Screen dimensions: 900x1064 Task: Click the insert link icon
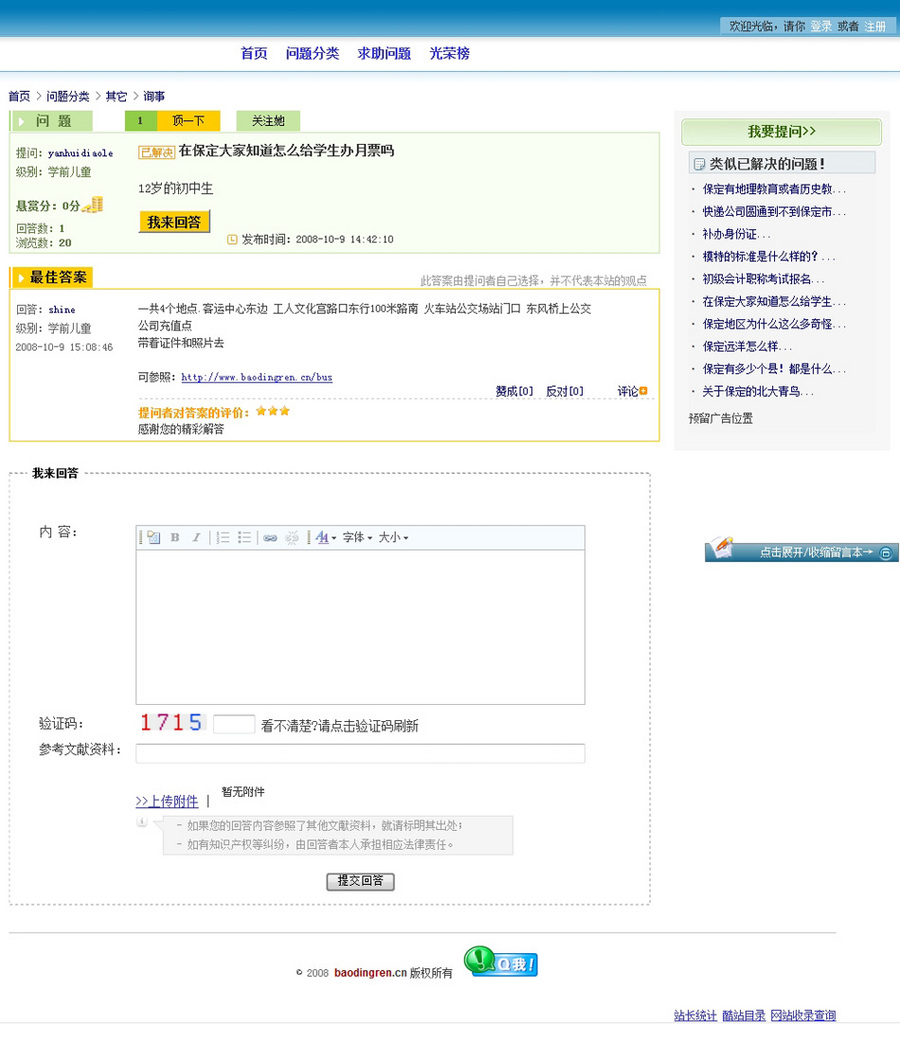[270, 537]
